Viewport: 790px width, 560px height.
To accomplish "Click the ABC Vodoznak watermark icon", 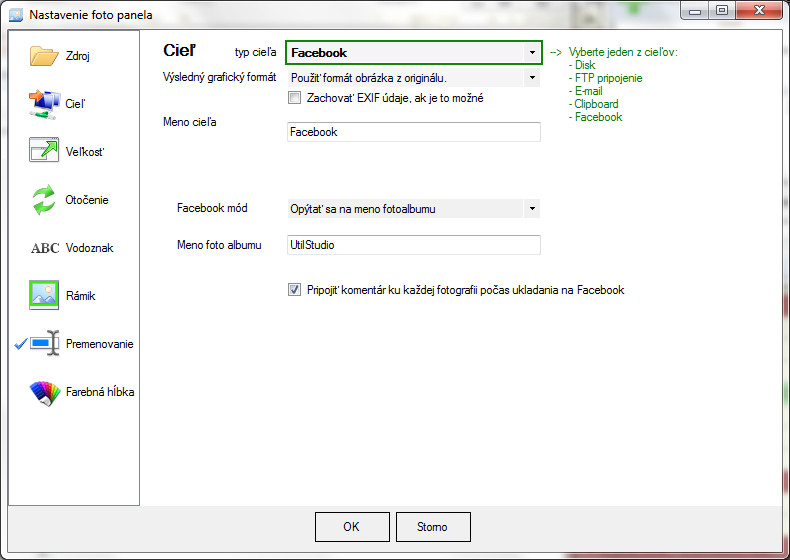I will pyautogui.click(x=45, y=248).
